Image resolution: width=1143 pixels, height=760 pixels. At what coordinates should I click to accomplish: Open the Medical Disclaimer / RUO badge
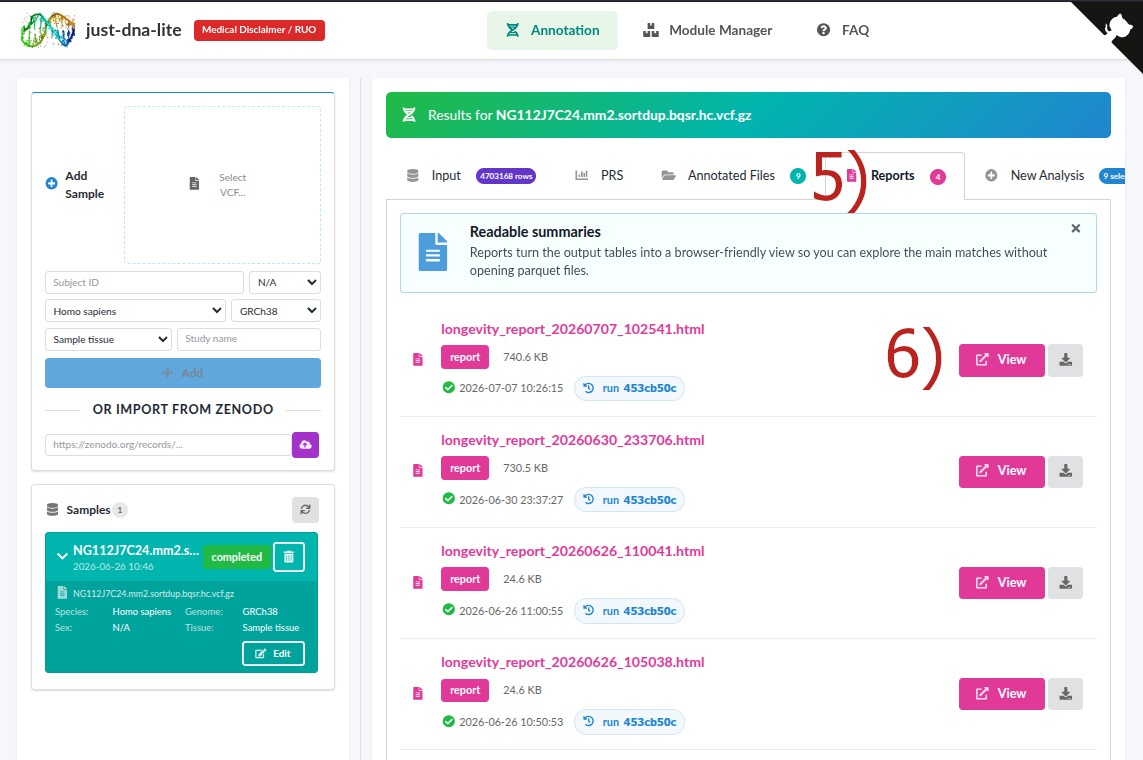(x=259, y=30)
